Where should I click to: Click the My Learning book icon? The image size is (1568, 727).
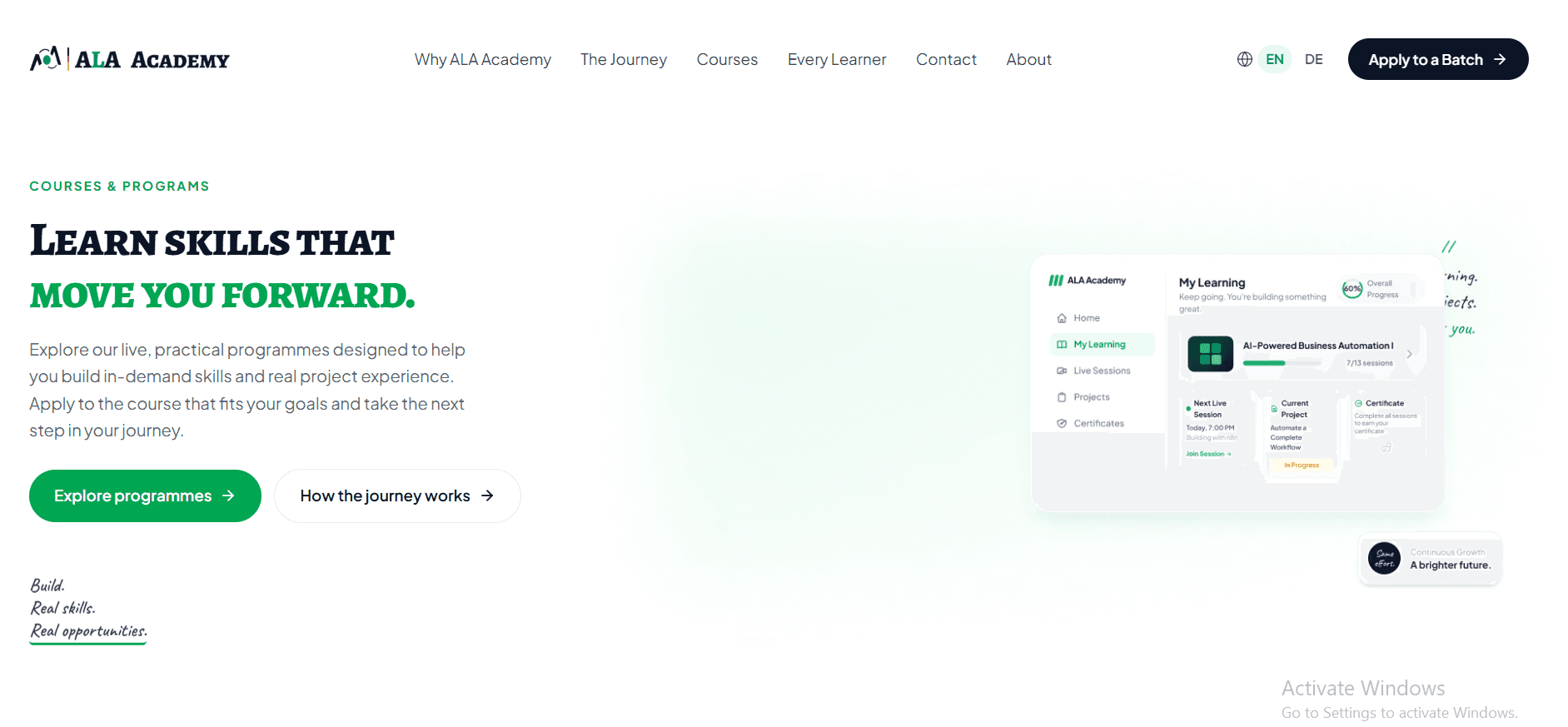click(x=1062, y=344)
